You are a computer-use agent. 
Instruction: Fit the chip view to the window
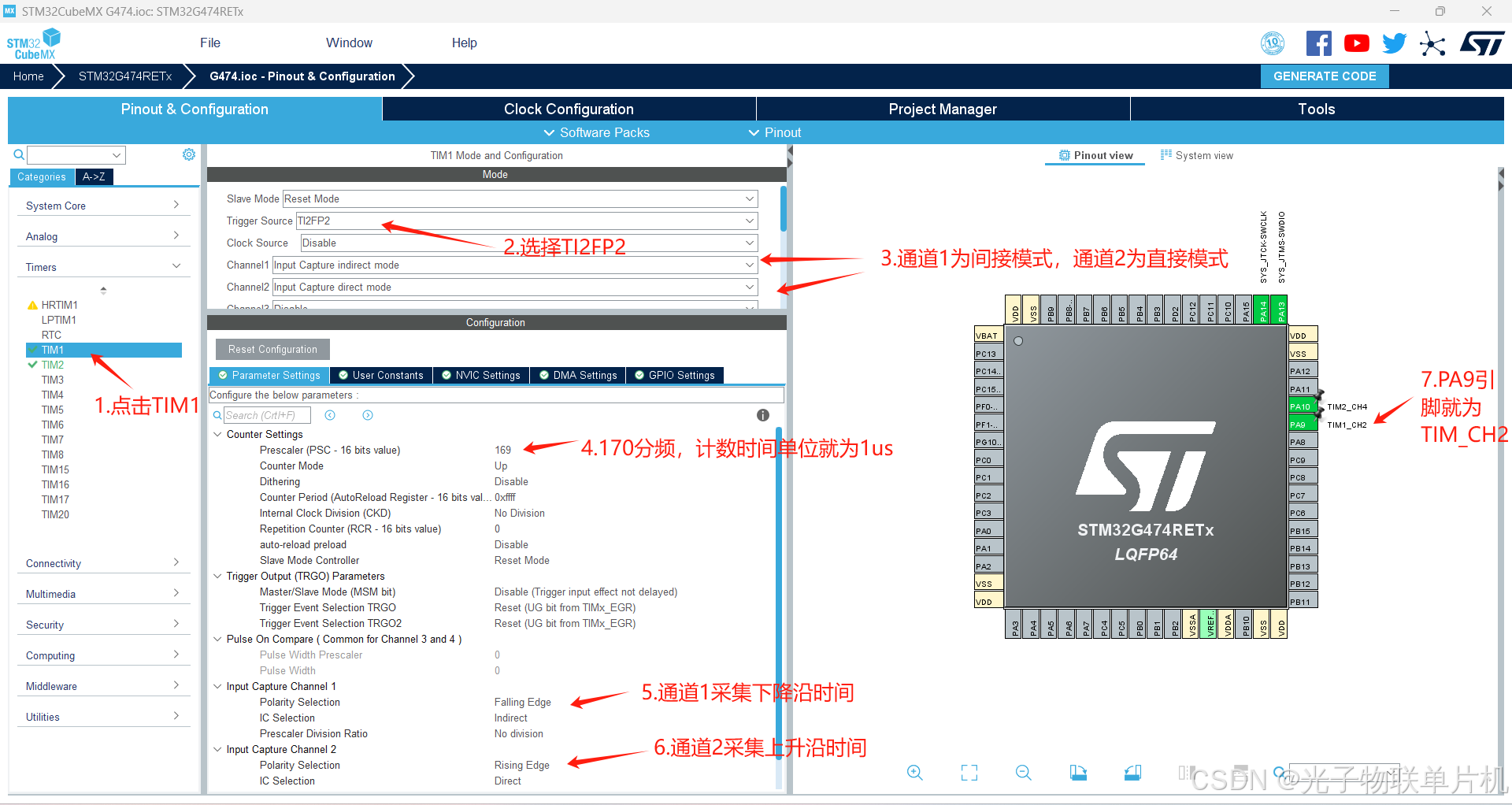[x=969, y=773]
